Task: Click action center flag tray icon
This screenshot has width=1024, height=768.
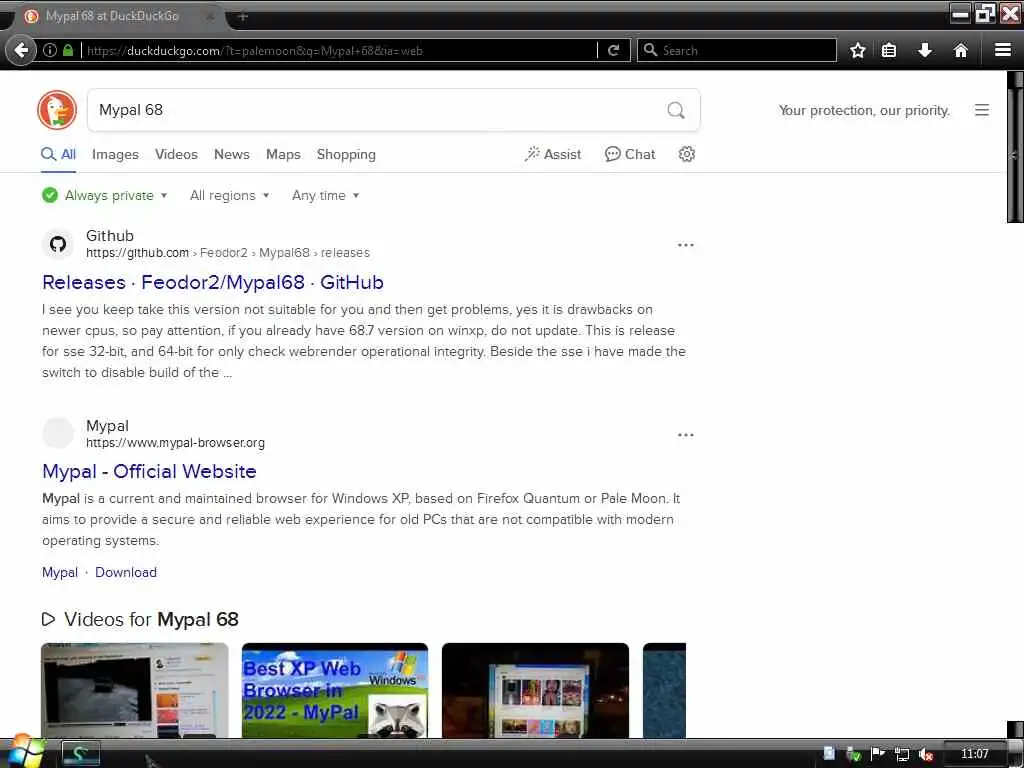Action: click(878, 754)
